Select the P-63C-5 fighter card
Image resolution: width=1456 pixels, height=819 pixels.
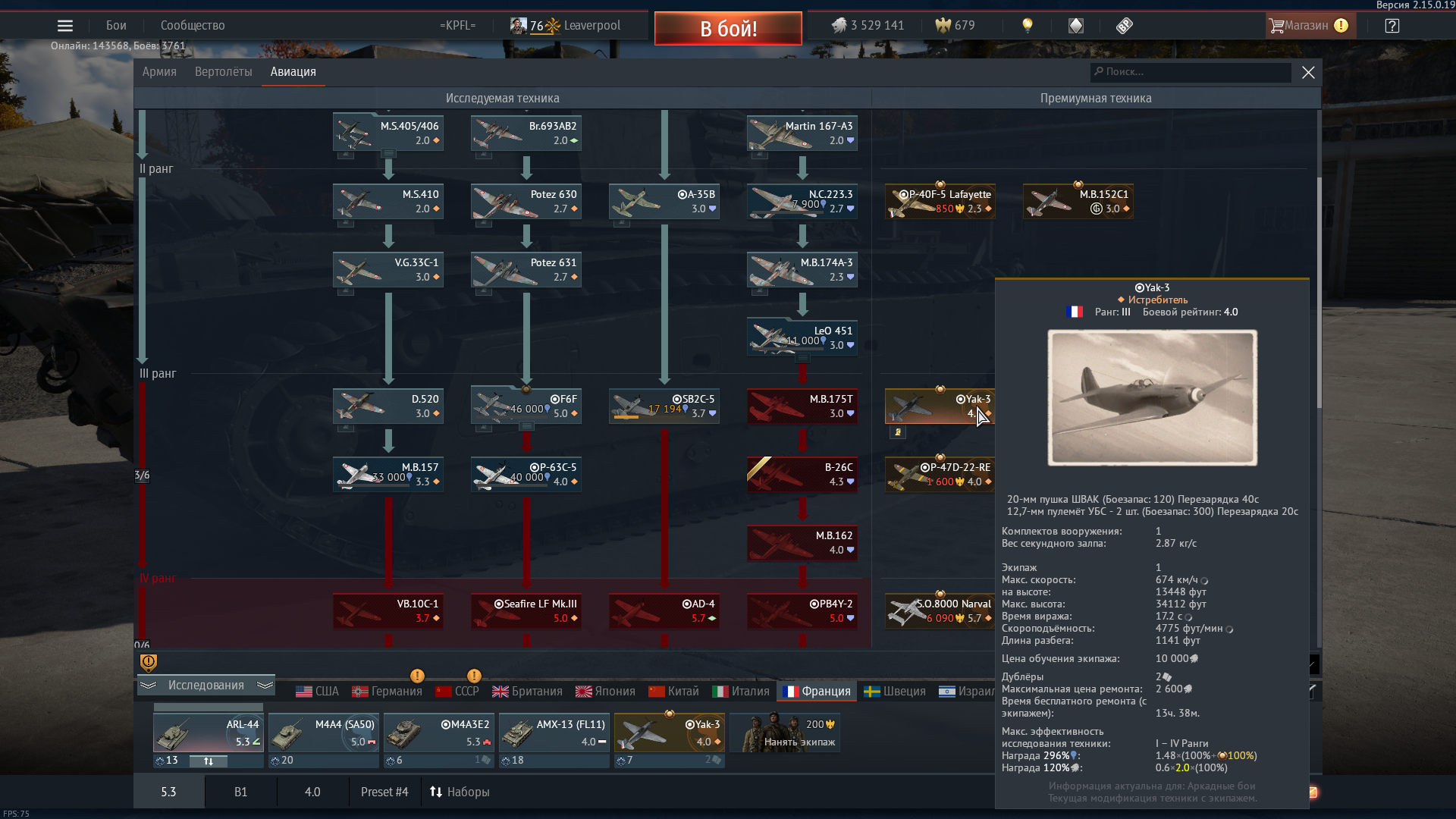click(526, 474)
